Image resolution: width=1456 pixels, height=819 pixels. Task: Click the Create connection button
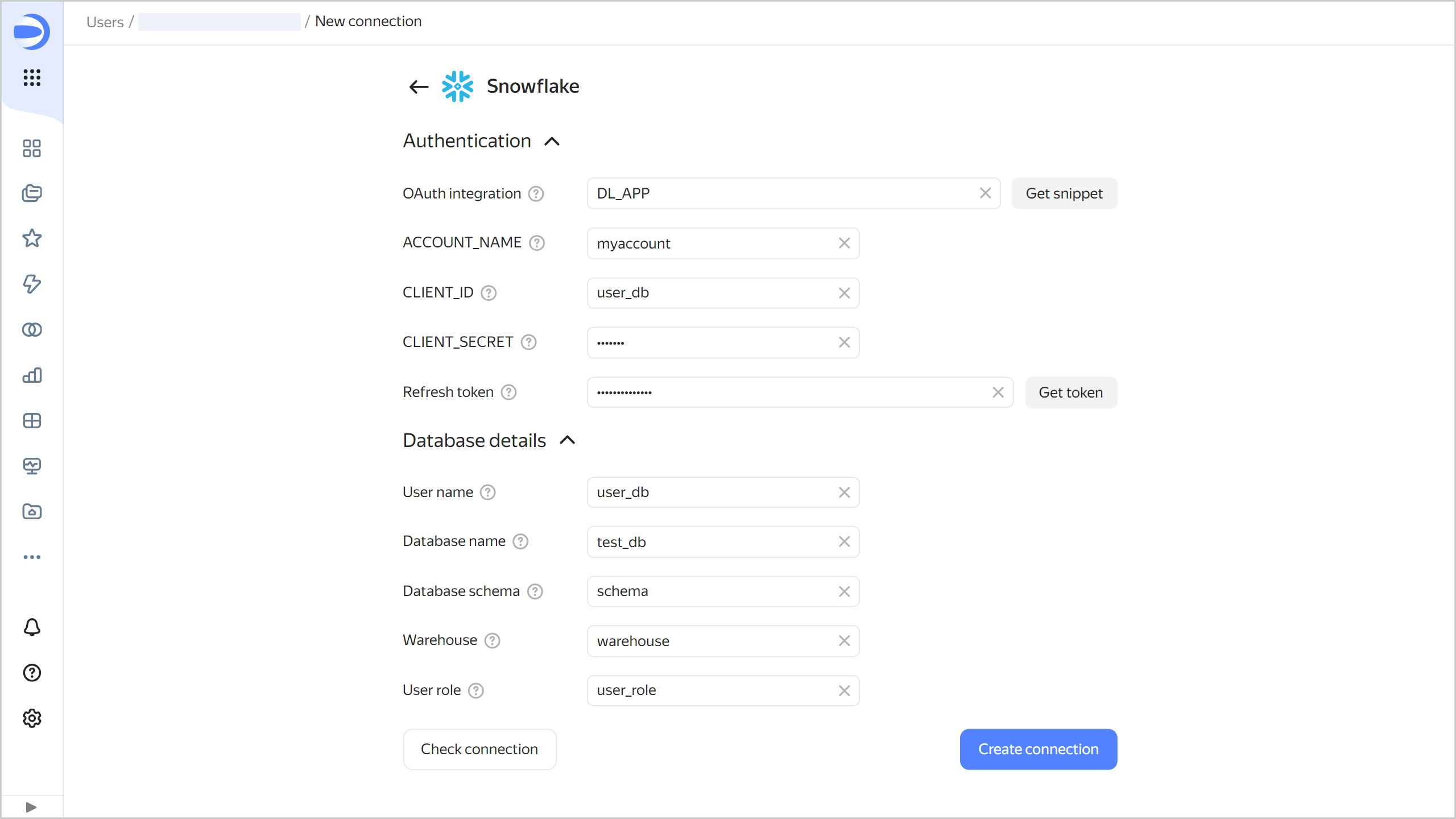coord(1038,749)
